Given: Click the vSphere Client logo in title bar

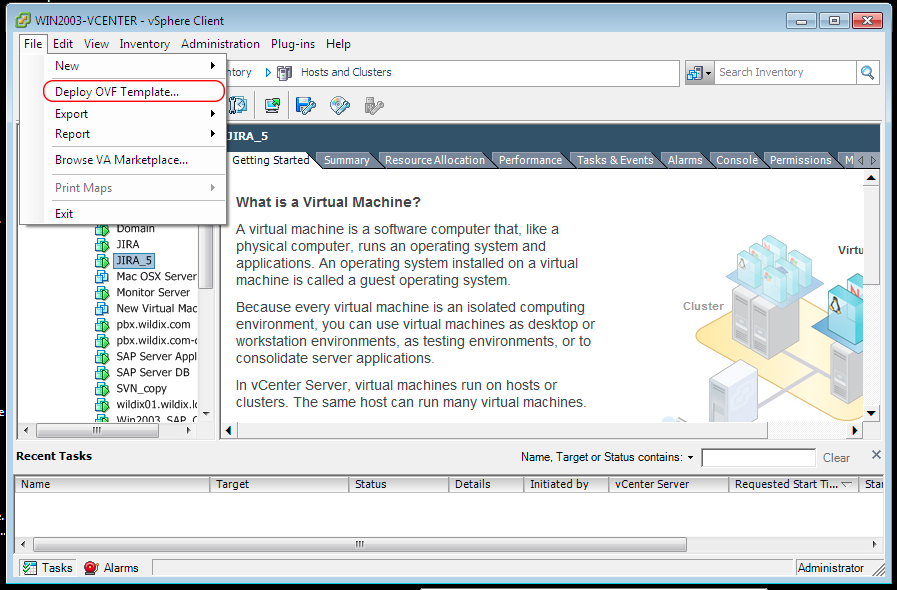Looking at the screenshot, I should (x=23, y=20).
